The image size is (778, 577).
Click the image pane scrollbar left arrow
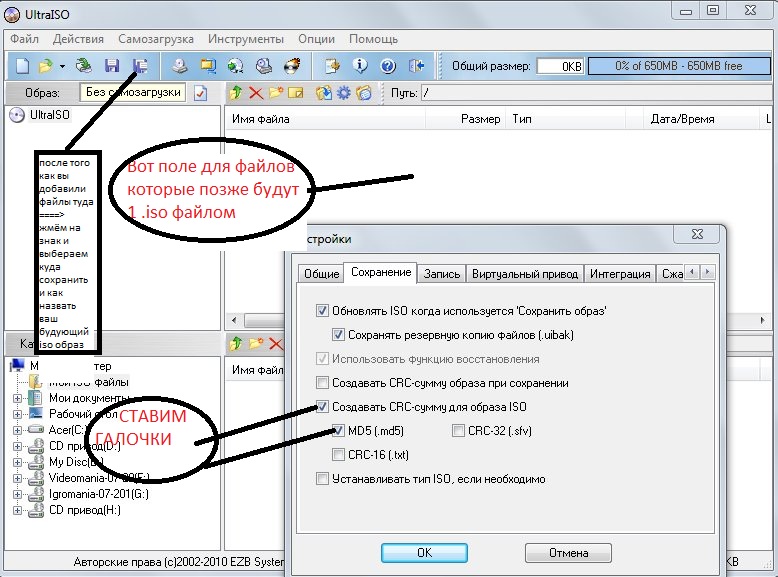coord(234,321)
